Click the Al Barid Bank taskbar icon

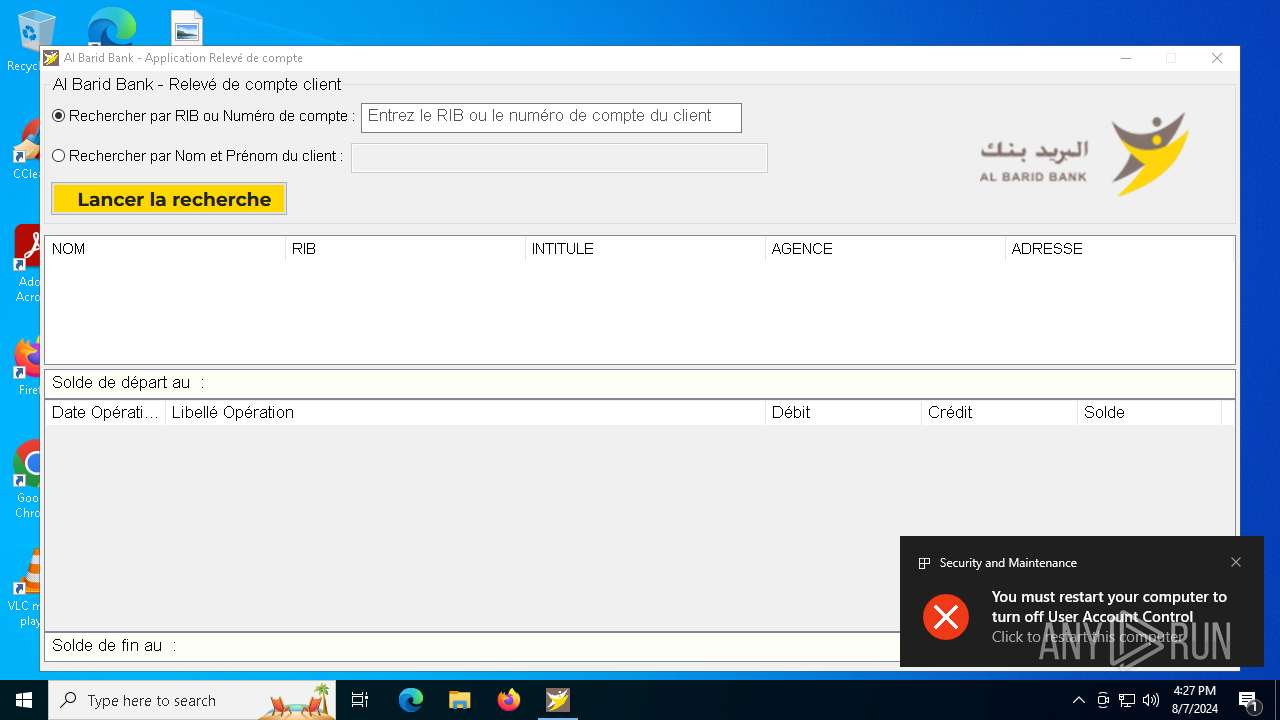click(558, 700)
